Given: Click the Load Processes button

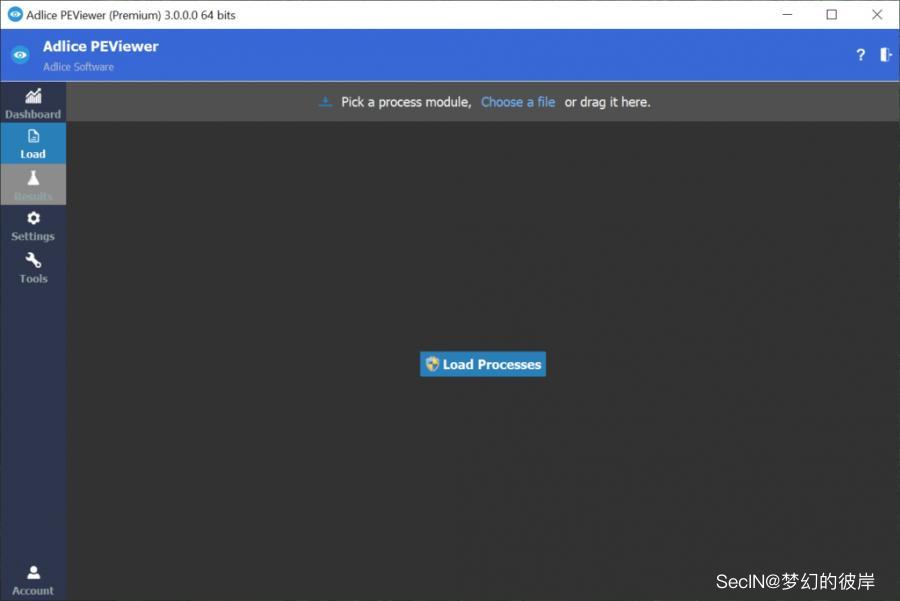Looking at the screenshot, I should [x=483, y=364].
